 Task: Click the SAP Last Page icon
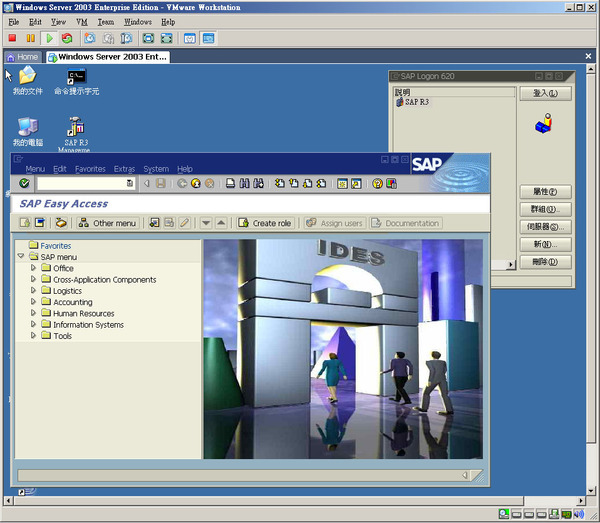(321, 184)
